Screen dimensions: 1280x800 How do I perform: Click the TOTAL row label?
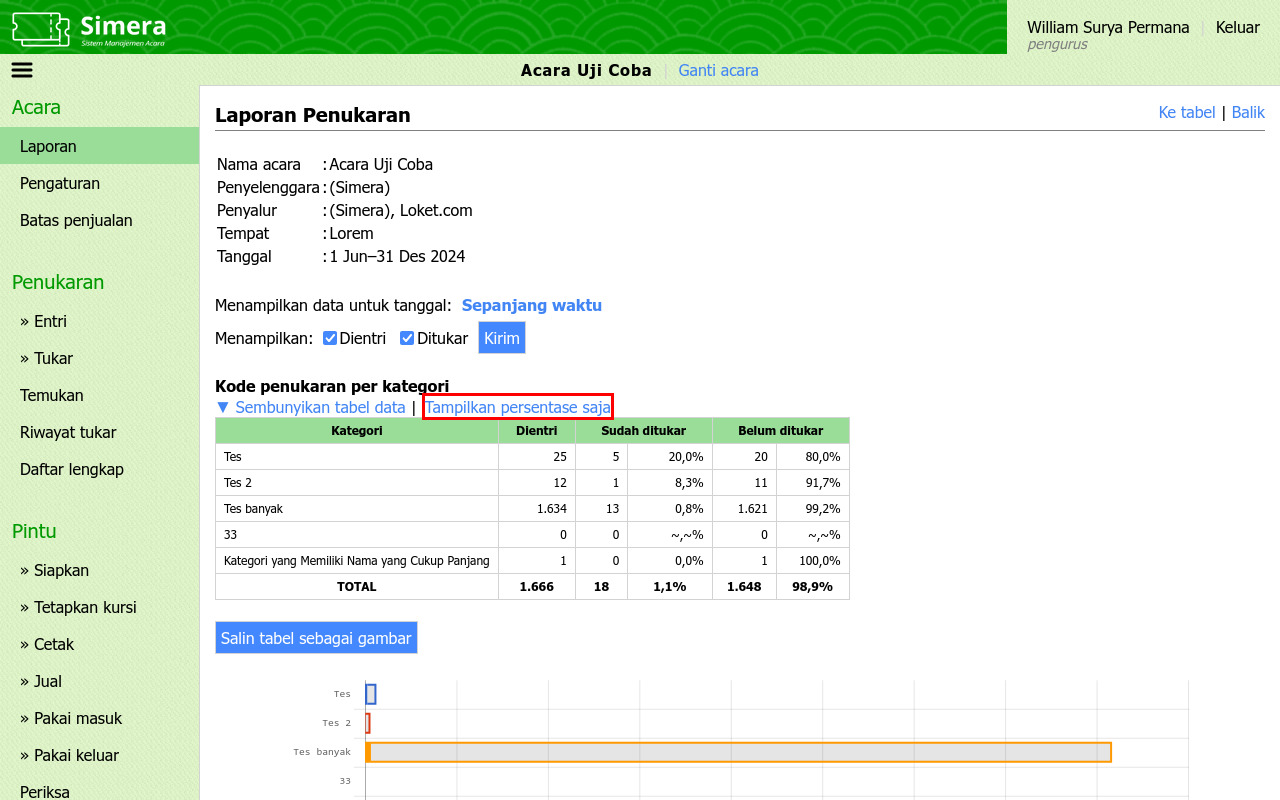tap(357, 587)
